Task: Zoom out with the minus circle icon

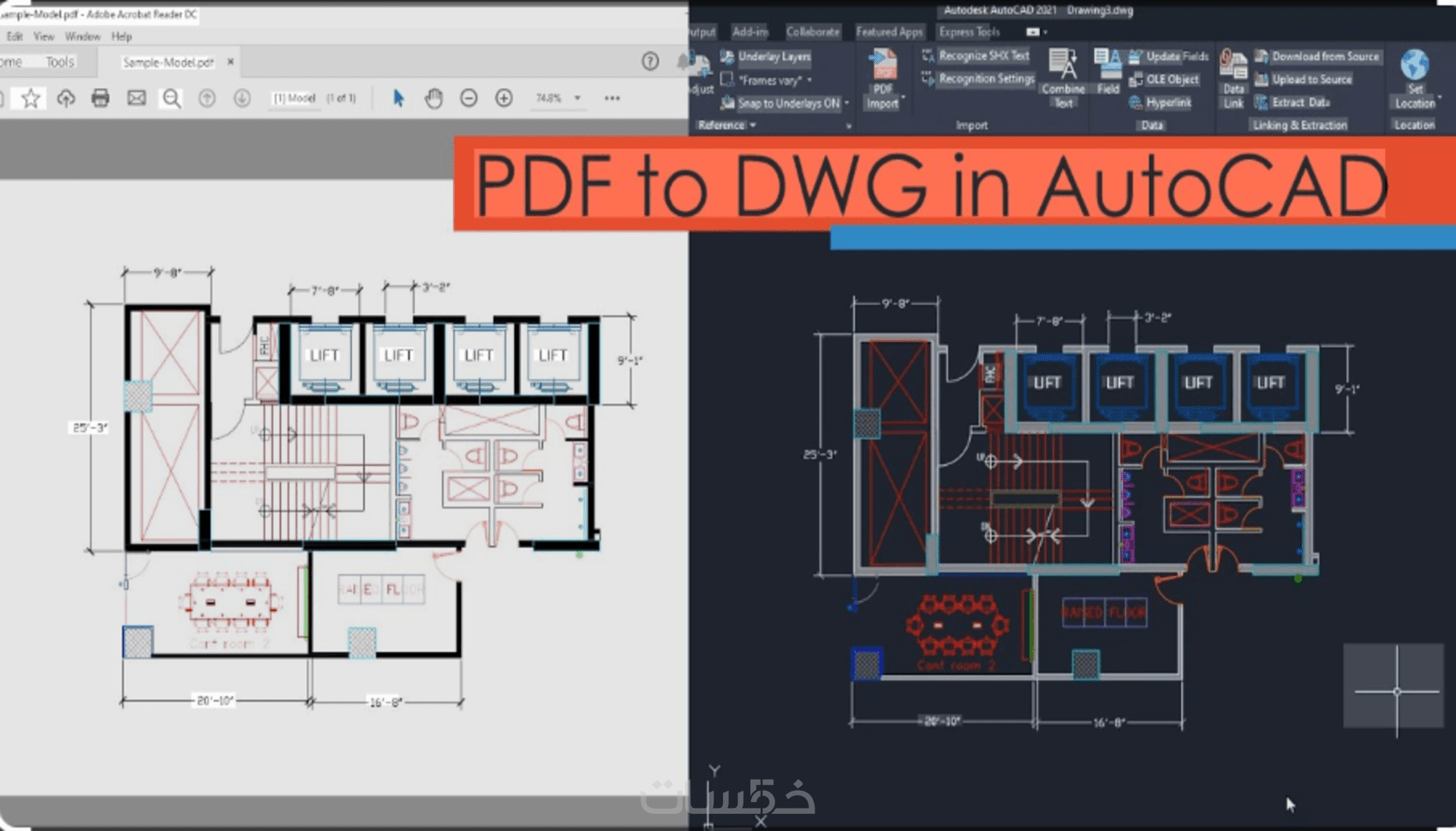Action: pyautogui.click(x=468, y=99)
